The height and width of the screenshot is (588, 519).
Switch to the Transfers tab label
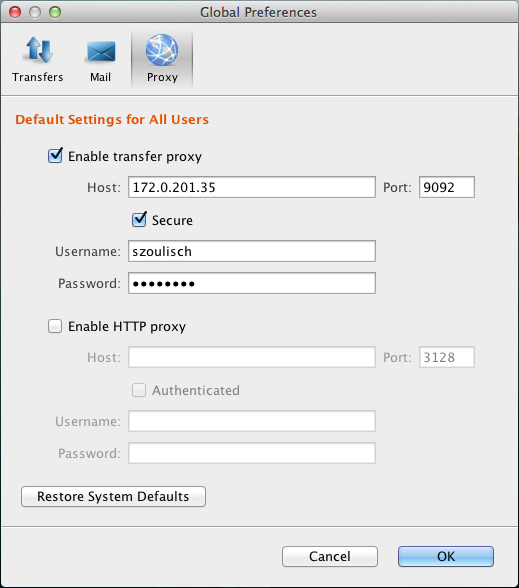(38, 77)
